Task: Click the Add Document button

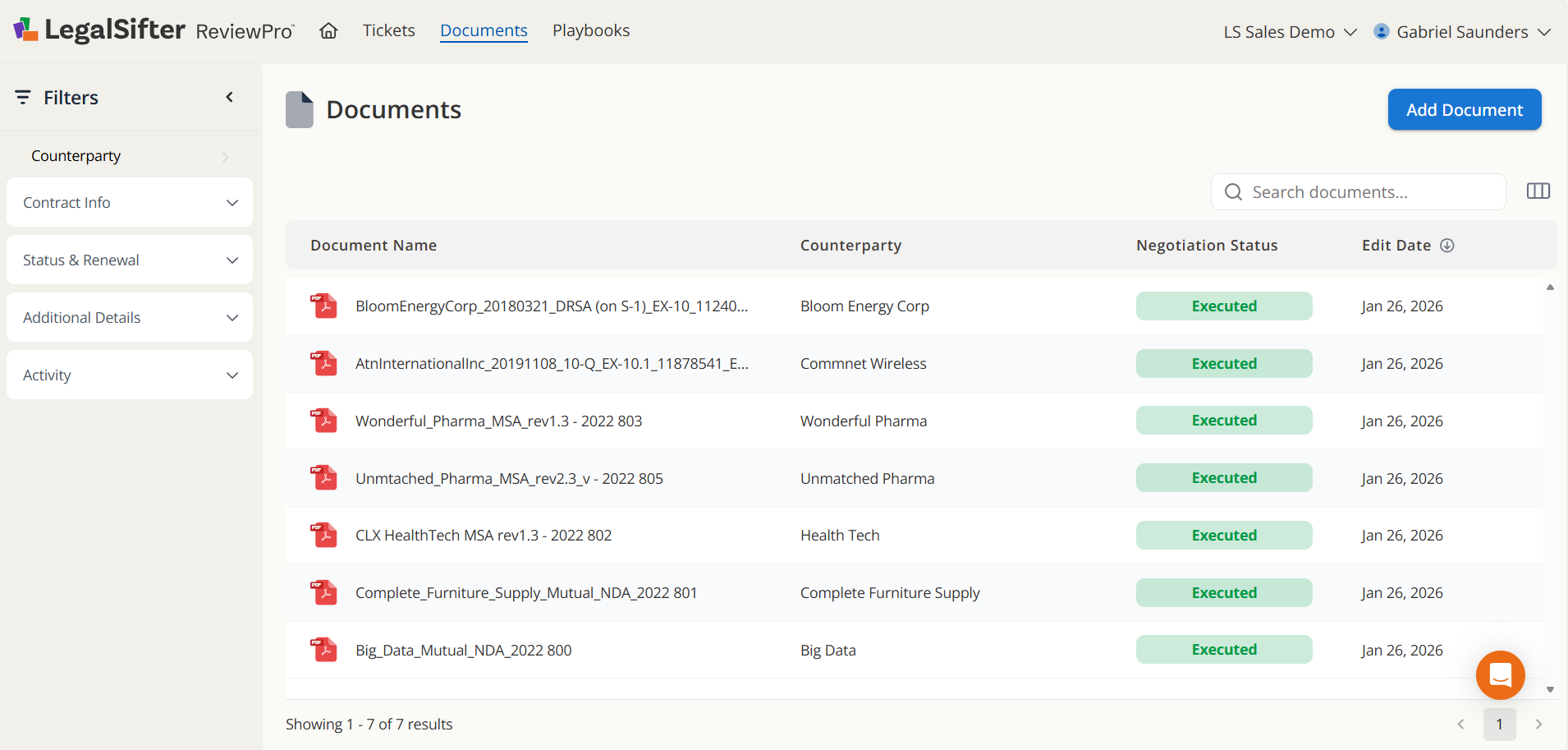Action: (x=1464, y=109)
